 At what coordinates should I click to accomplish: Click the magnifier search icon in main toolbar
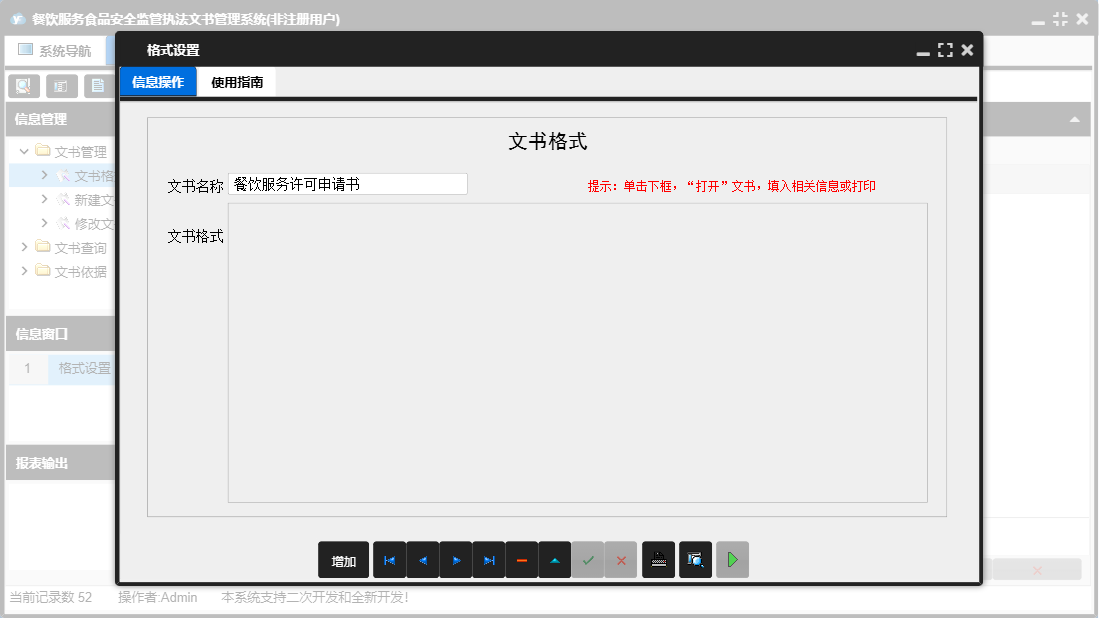pyautogui.click(x=24, y=86)
